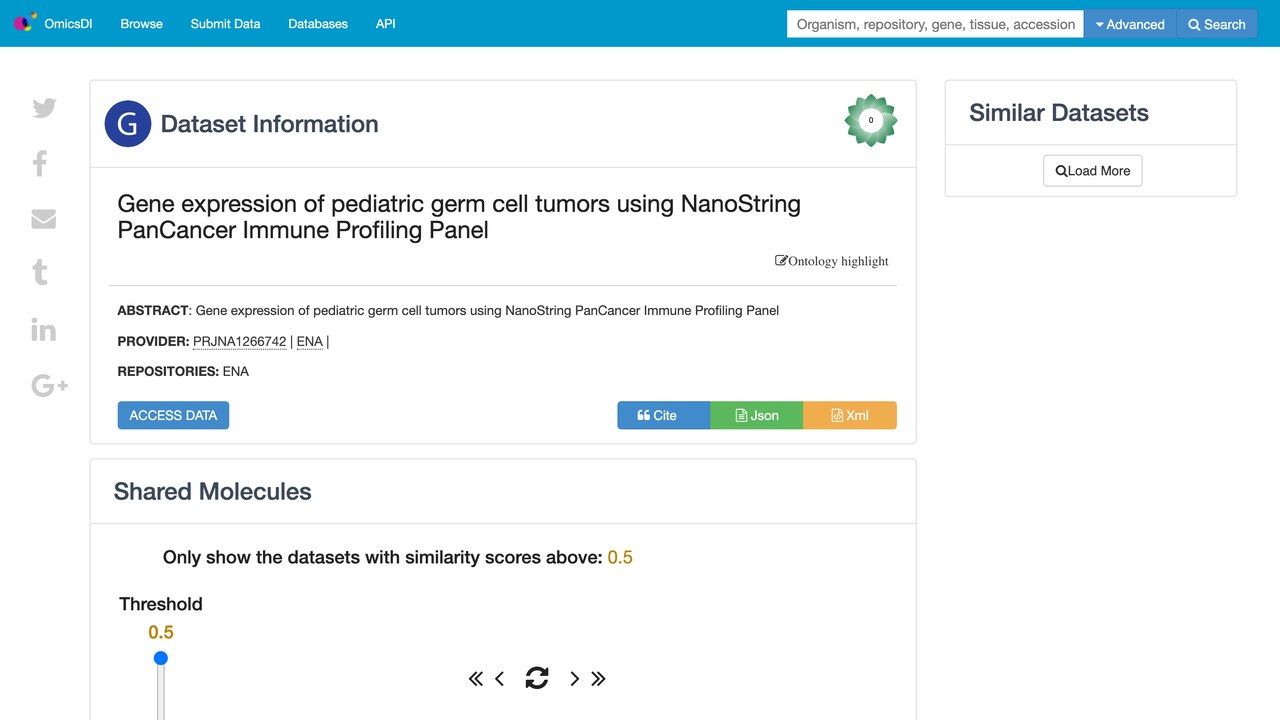1280x720 pixels.
Task: Open the API menu item
Action: tap(386, 24)
